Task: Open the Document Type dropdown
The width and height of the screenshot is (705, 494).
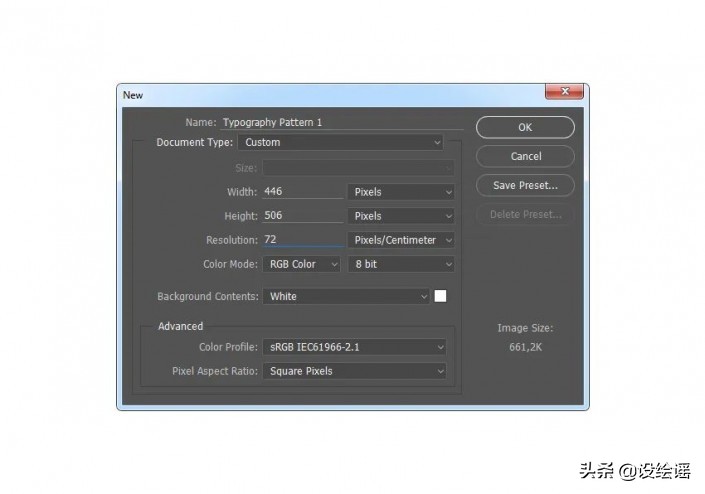Action: pos(340,142)
